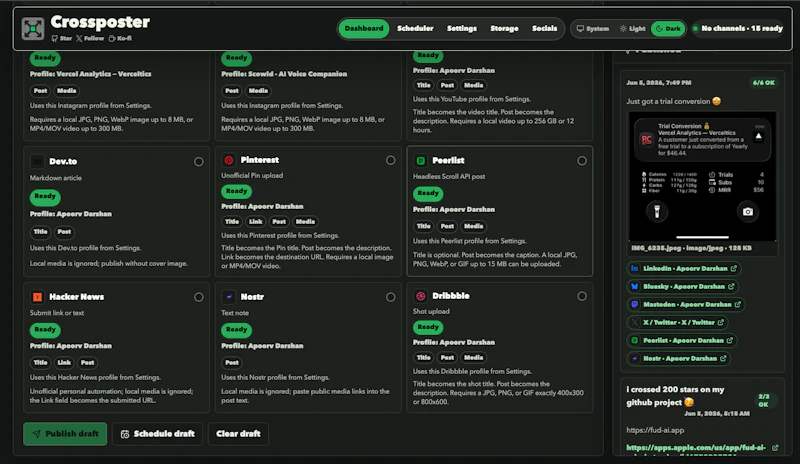800x464 pixels.
Task: Open the Peerlist · Apoorv Darshan link
Action: click(682, 340)
